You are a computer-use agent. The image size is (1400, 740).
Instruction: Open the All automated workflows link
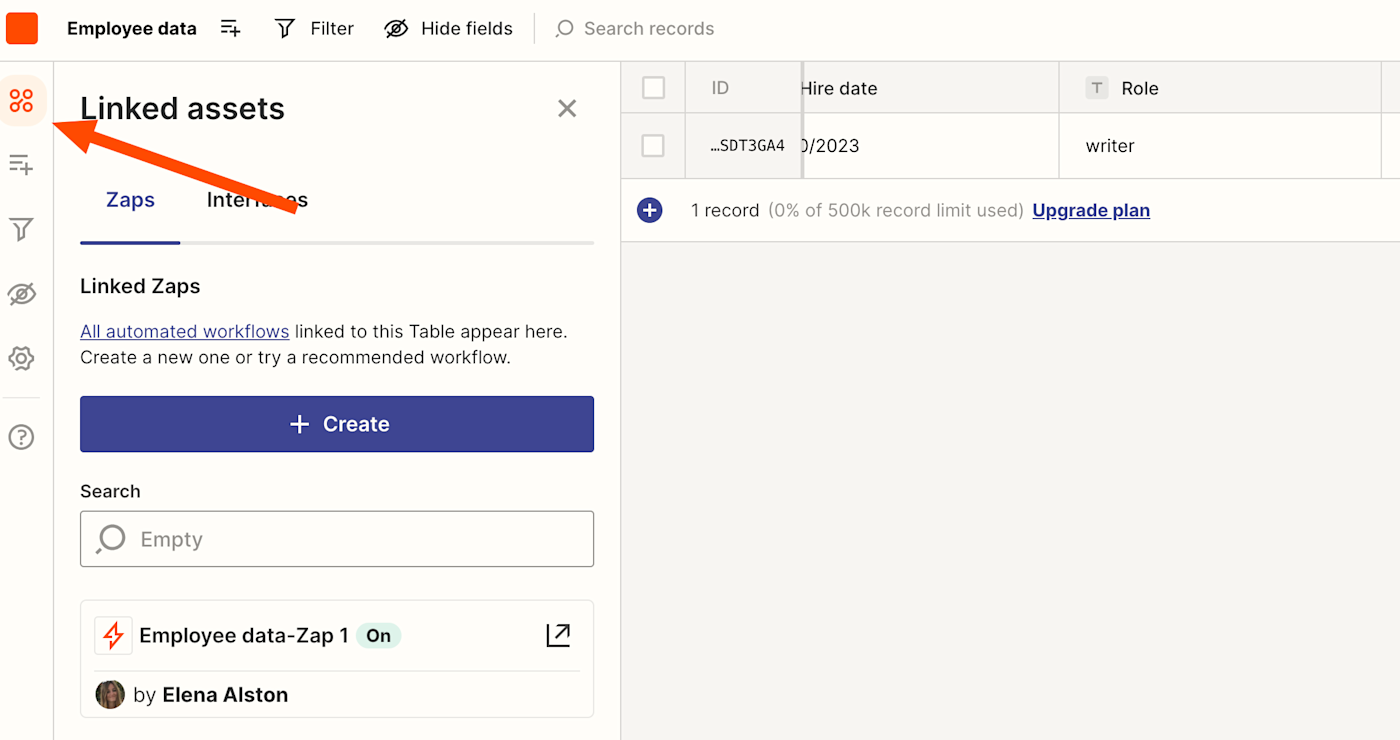pos(185,331)
